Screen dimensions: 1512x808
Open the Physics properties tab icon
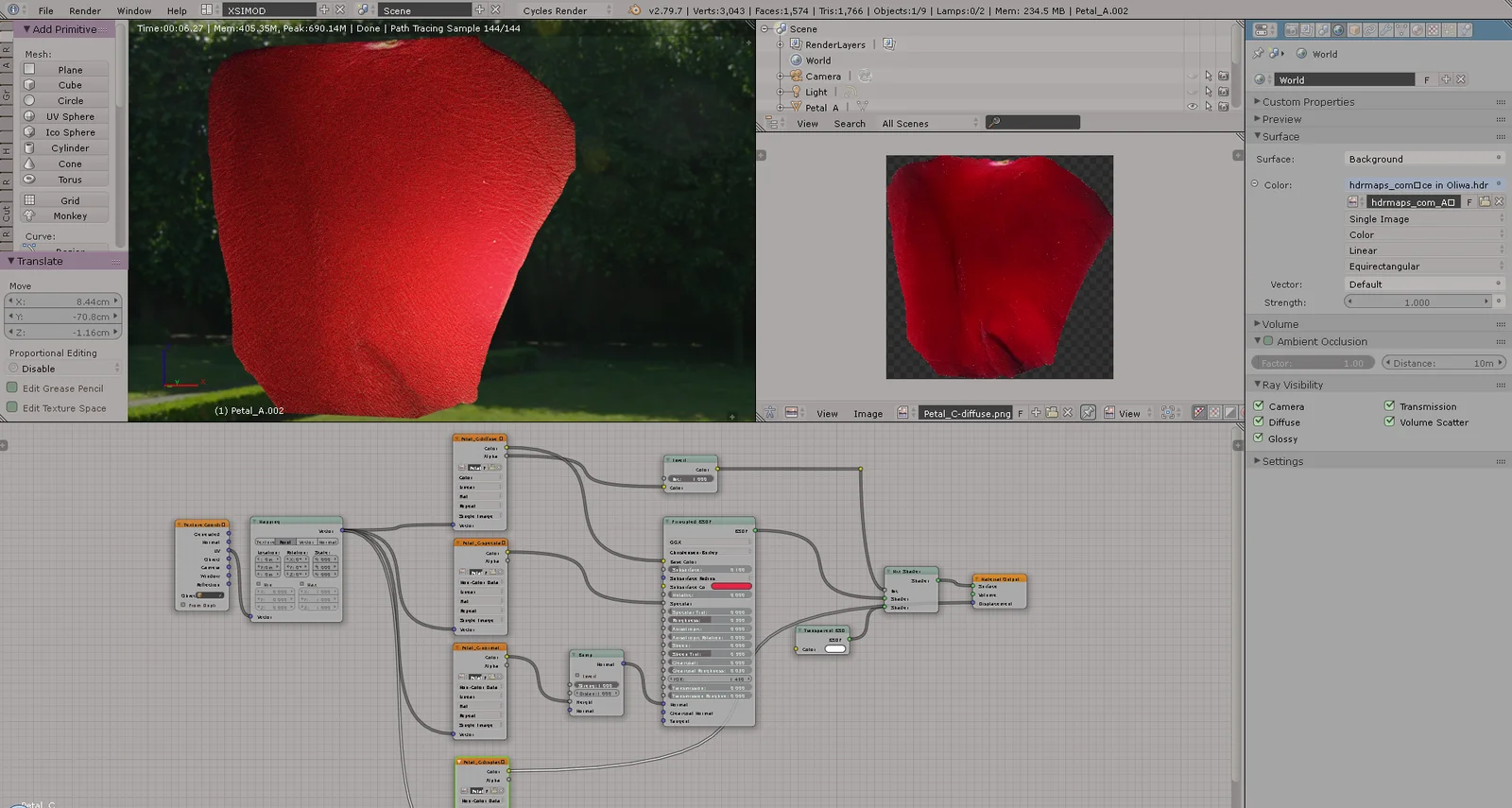pyautogui.click(x=1465, y=30)
